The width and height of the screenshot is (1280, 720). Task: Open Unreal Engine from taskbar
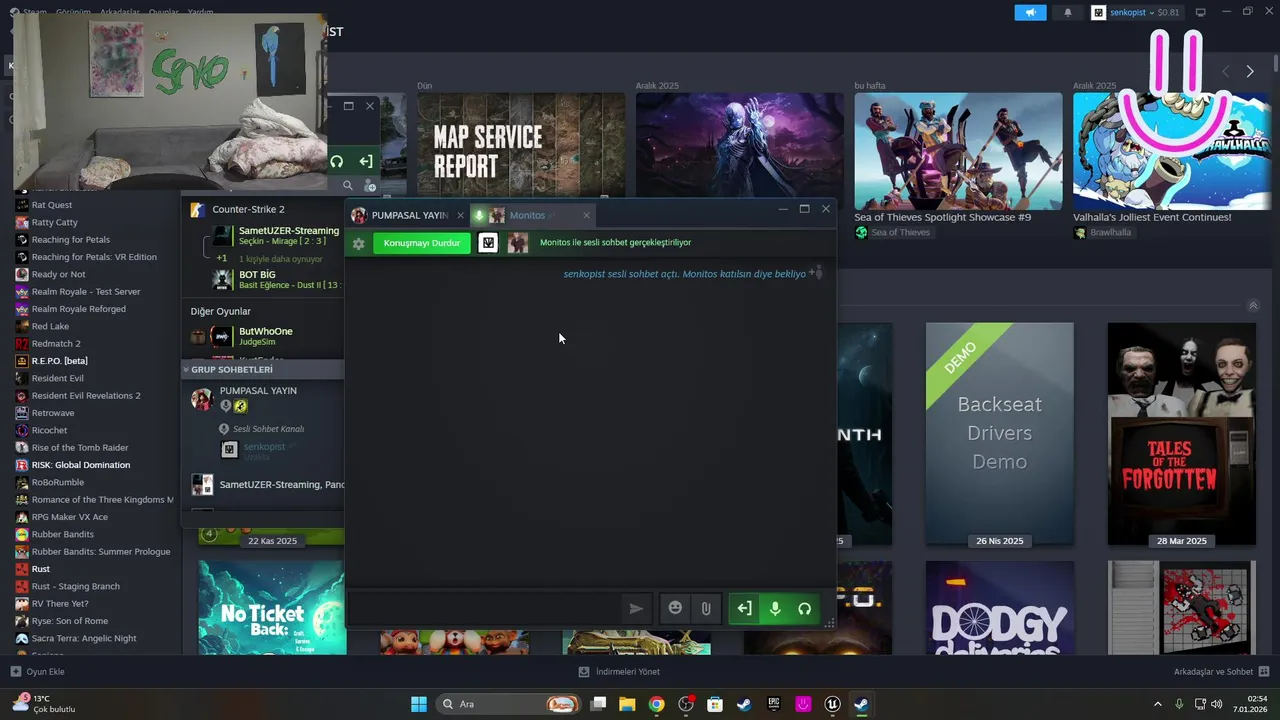[832, 704]
